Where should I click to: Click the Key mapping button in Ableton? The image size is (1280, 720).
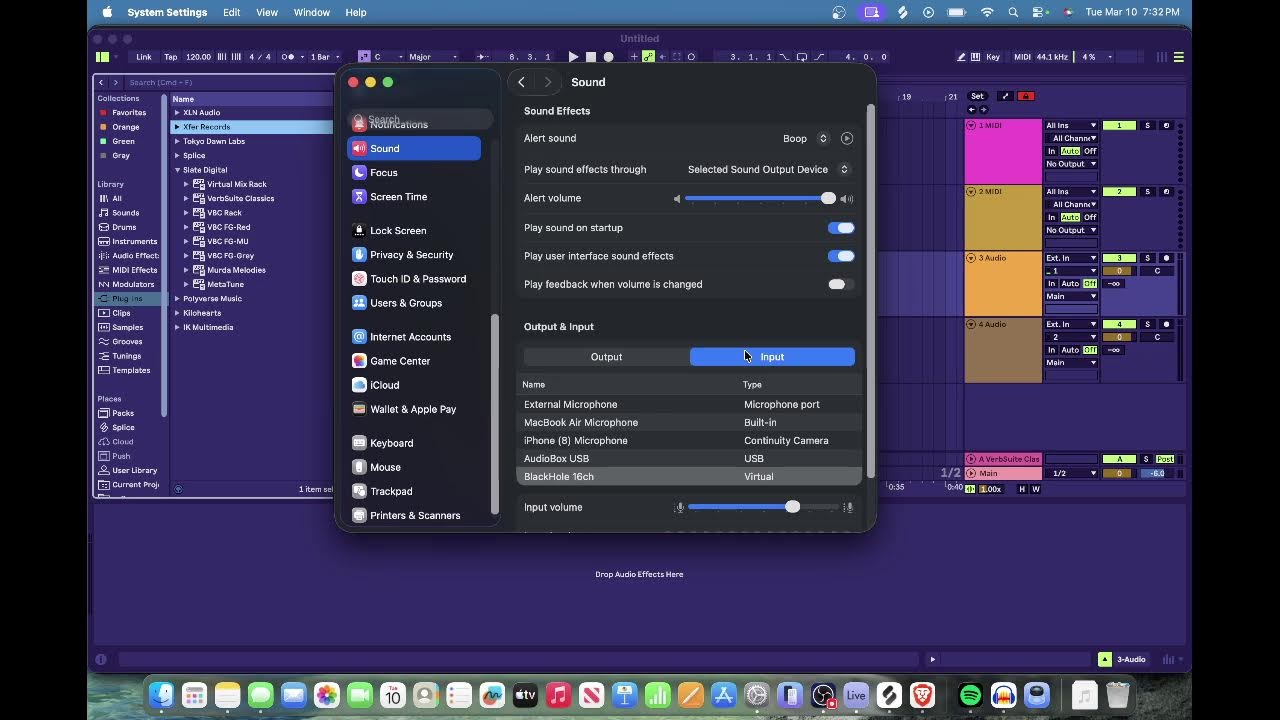tap(993, 57)
